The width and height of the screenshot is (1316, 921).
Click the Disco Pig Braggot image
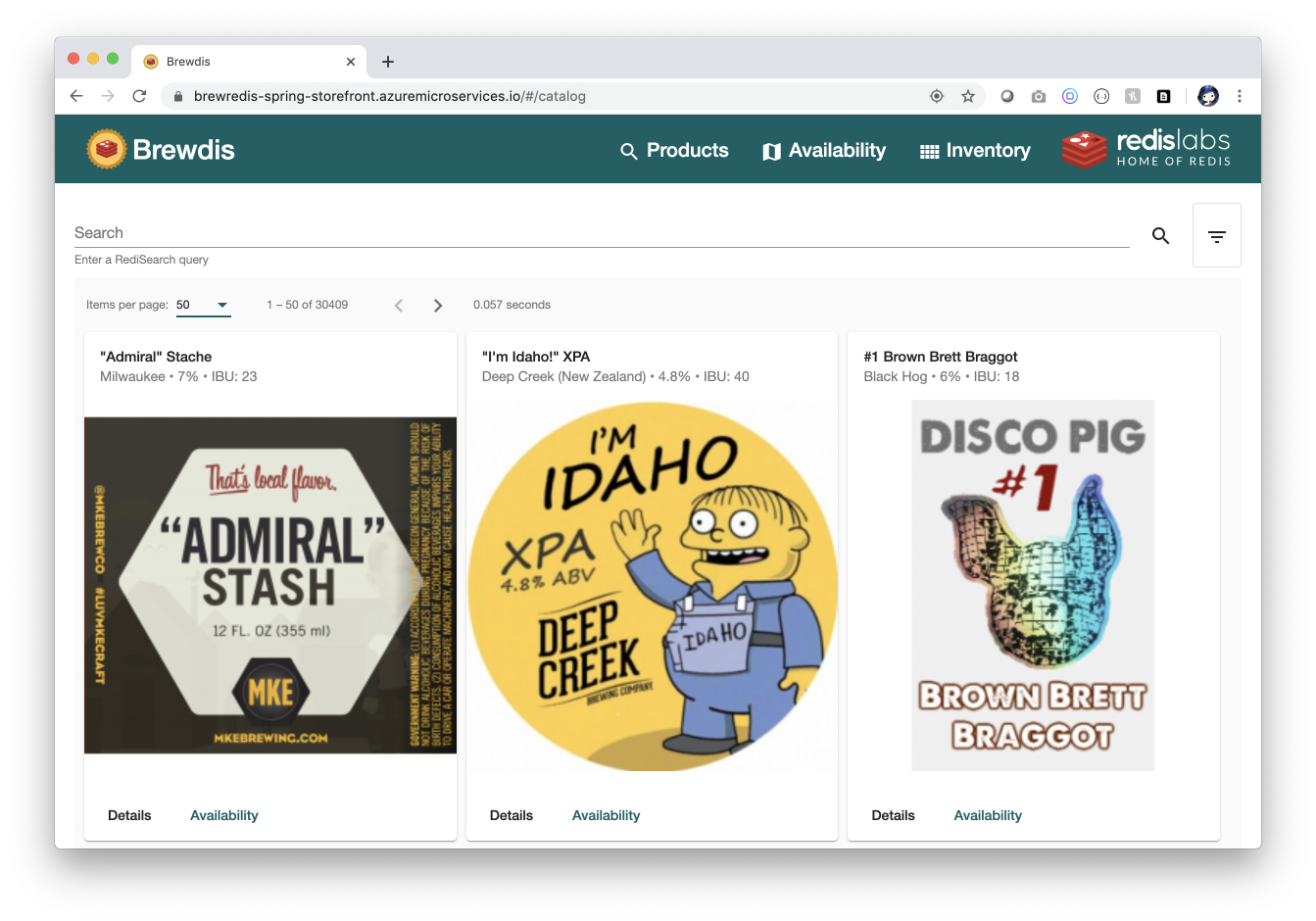click(x=1033, y=585)
